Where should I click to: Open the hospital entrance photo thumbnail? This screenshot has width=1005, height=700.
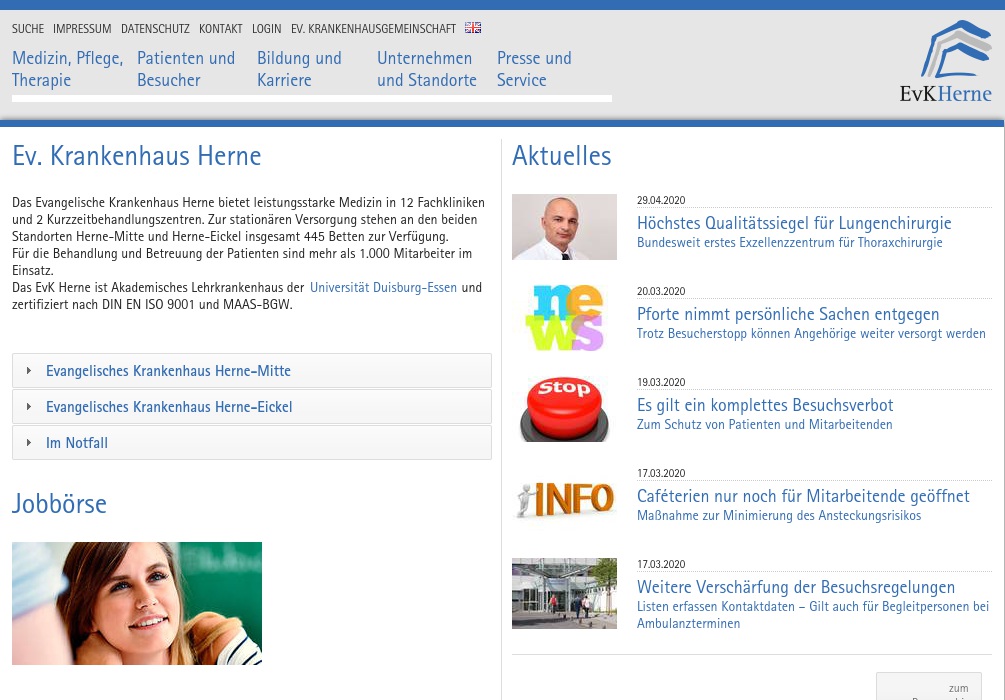[564, 593]
